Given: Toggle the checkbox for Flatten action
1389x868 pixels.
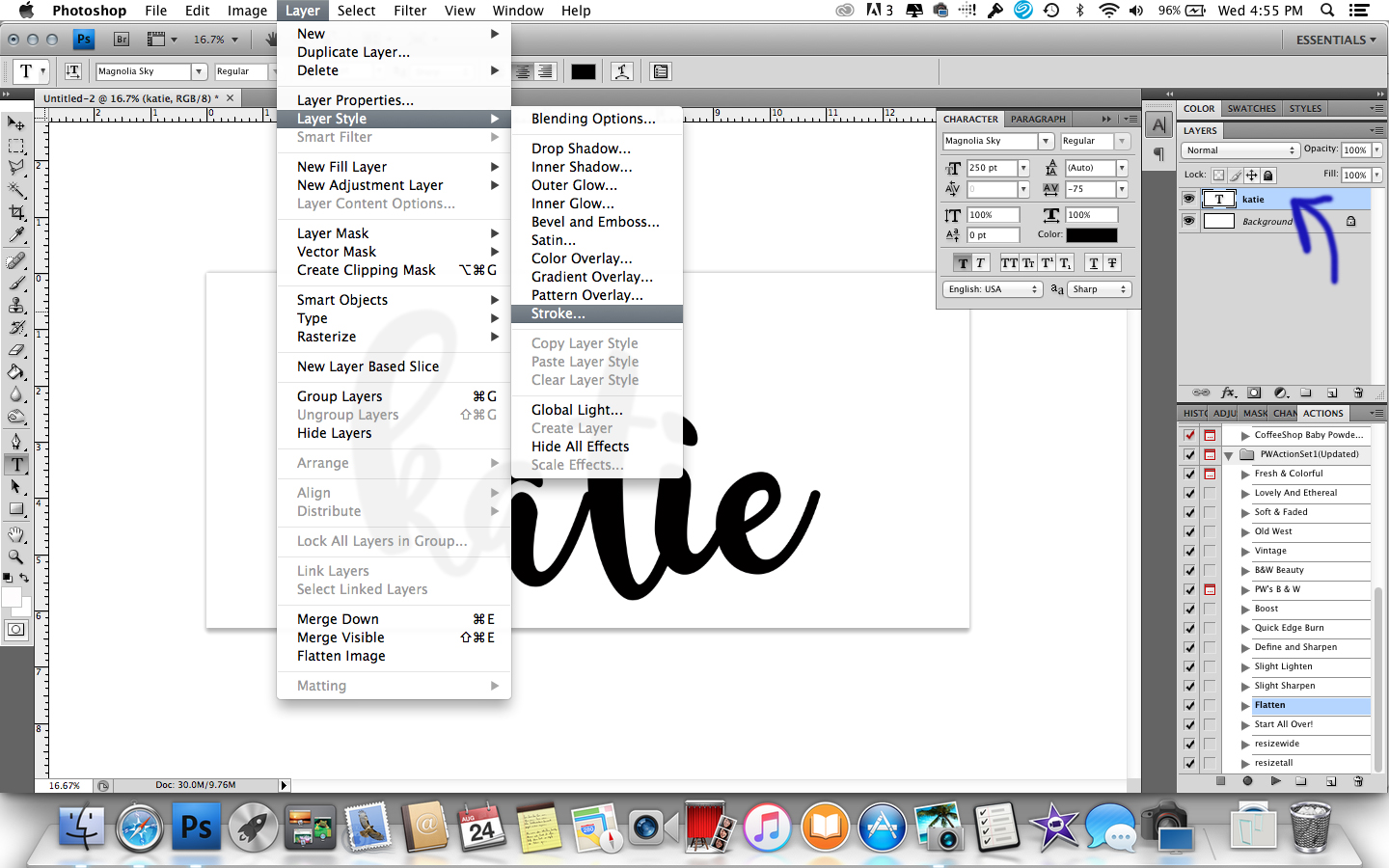Looking at the screenshot, I should 1189,705.
